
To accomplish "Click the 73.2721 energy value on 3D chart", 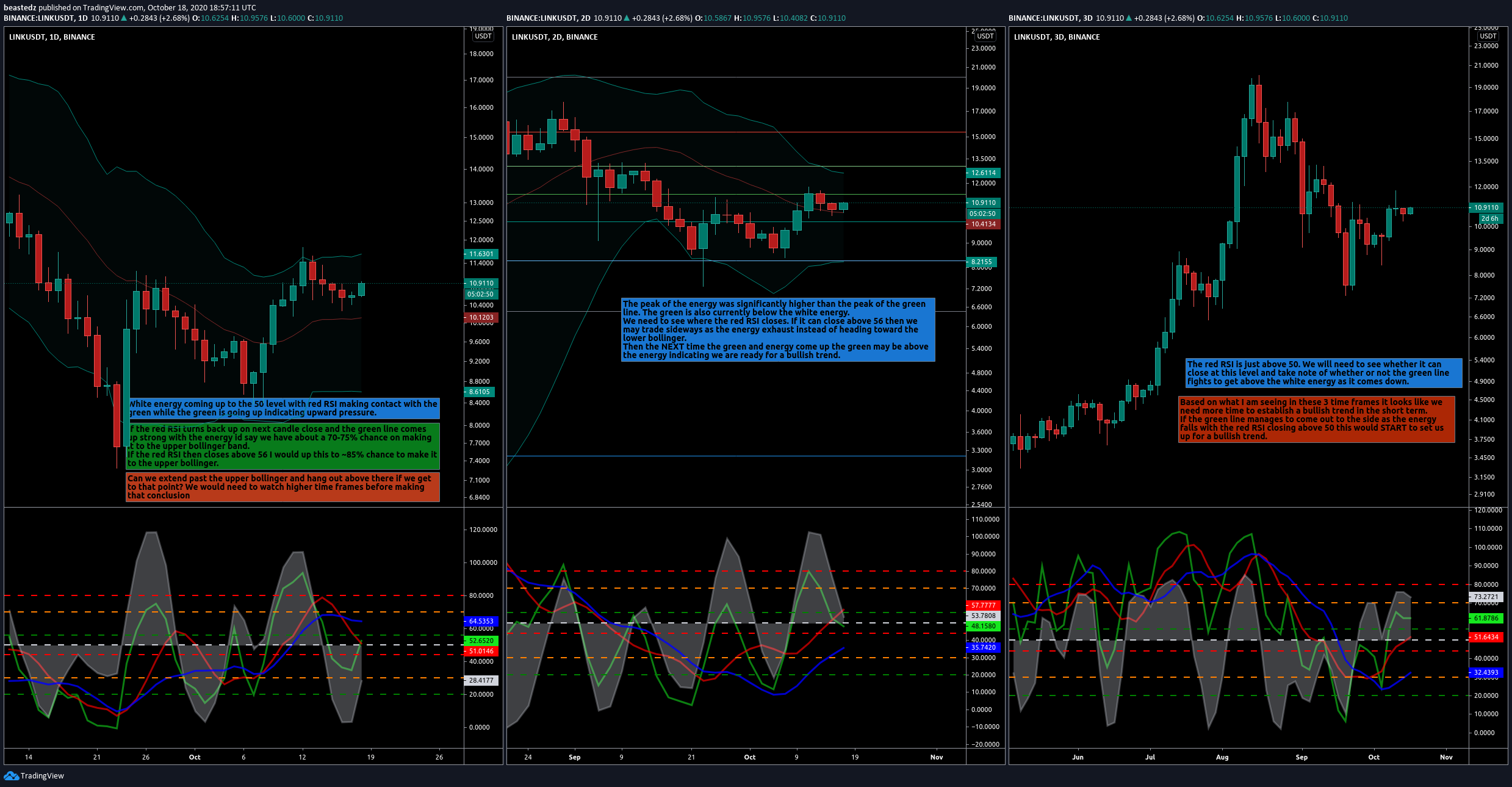I will 1486,597.
